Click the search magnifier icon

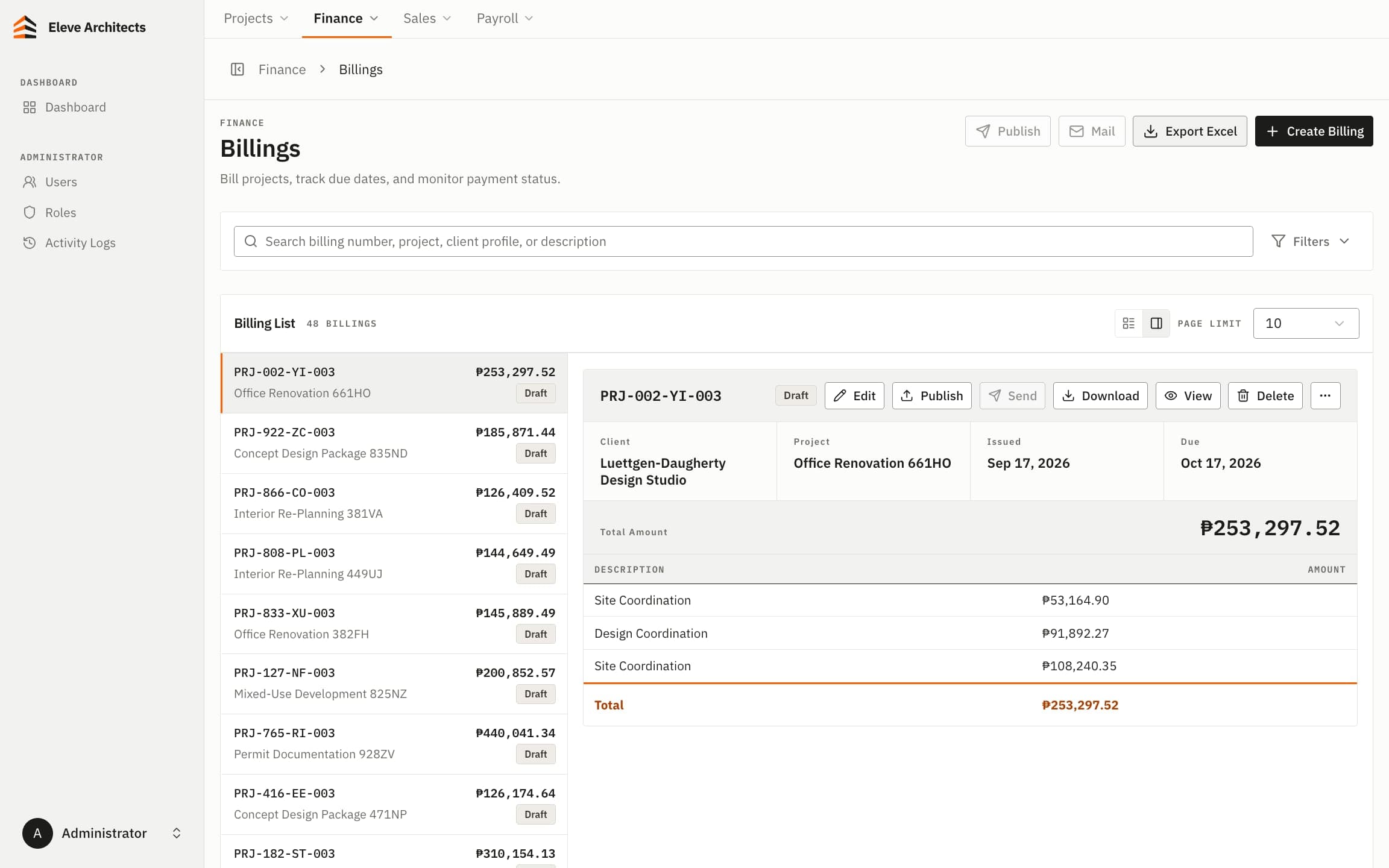(251, 242)
